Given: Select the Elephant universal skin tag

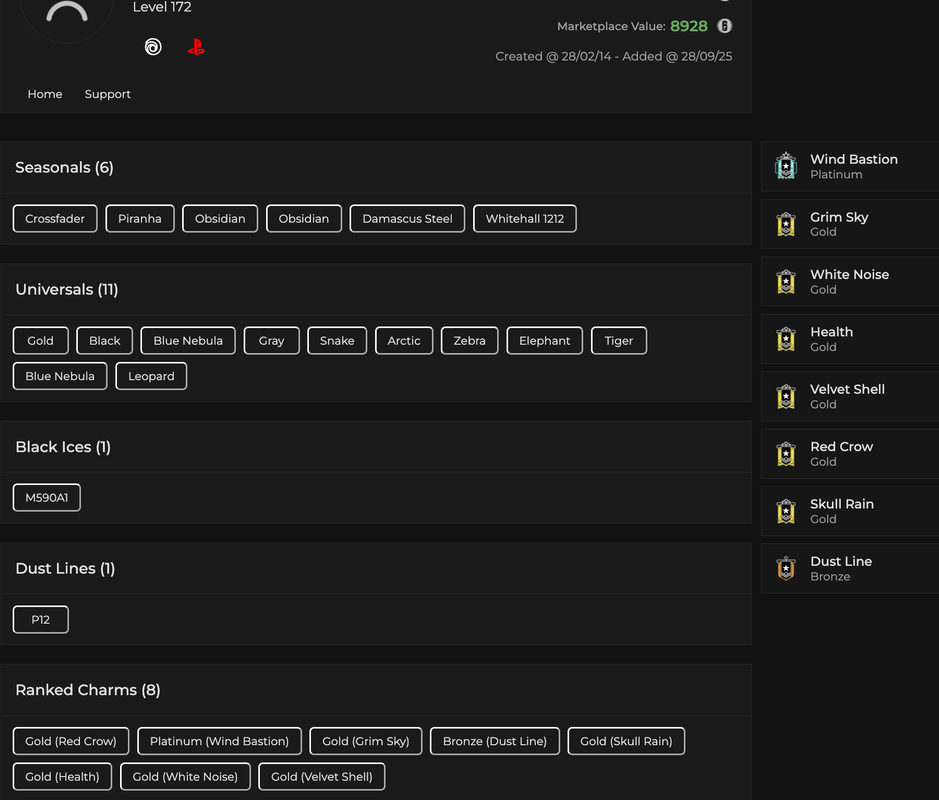Looking at the screenshot, I should point(544,341).
